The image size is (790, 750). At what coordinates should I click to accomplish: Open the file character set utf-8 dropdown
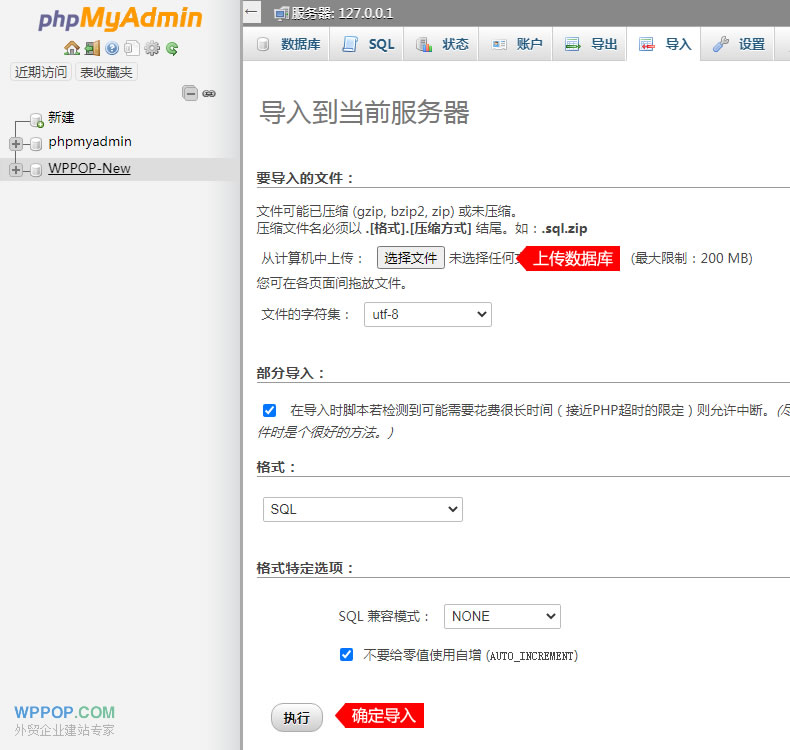(x=427, y=314)
